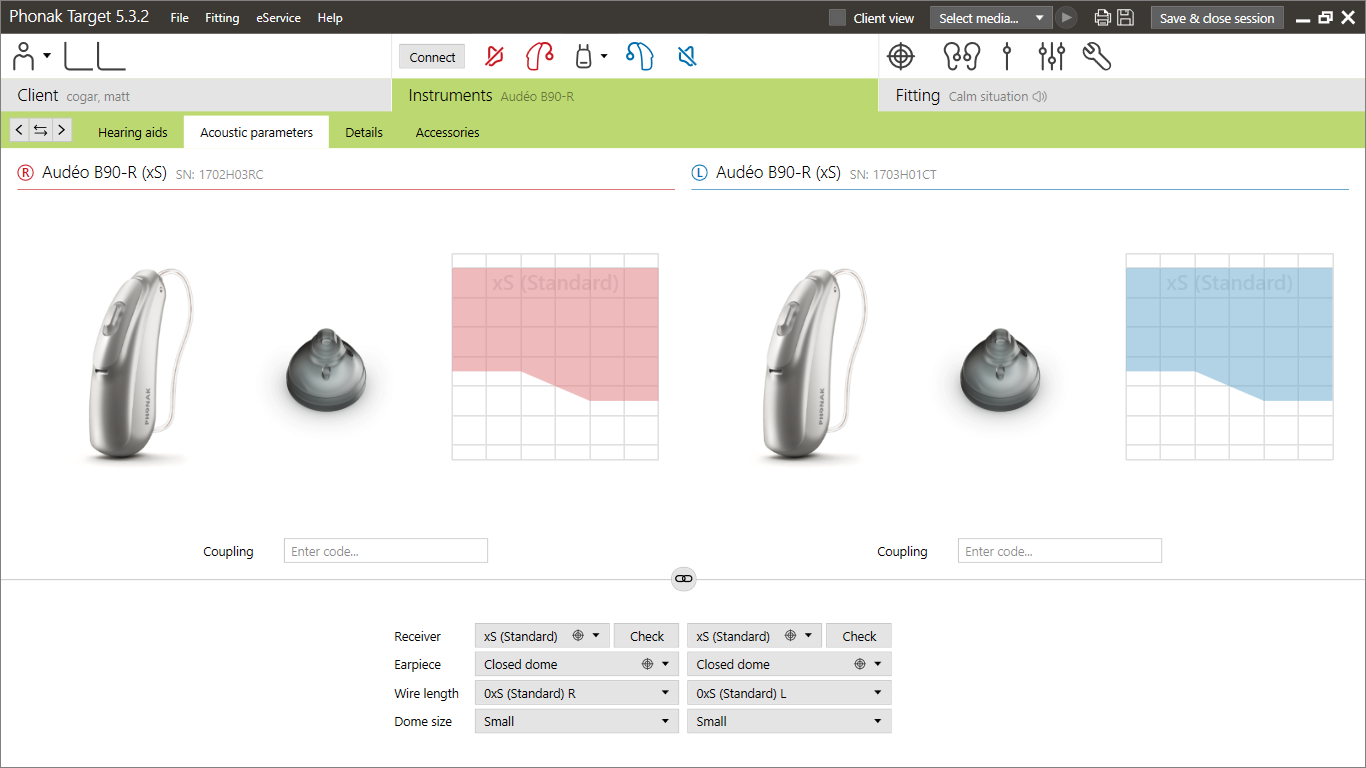Open Wire length 0xS (Standard) L dropdown

coord(789,693)
